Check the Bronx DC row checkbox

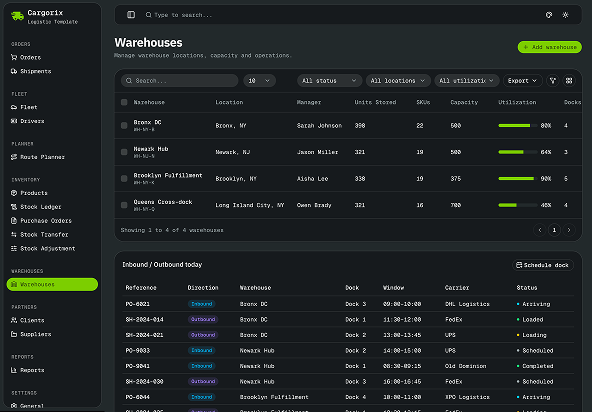pyautogui.click(x=124, y=125)
